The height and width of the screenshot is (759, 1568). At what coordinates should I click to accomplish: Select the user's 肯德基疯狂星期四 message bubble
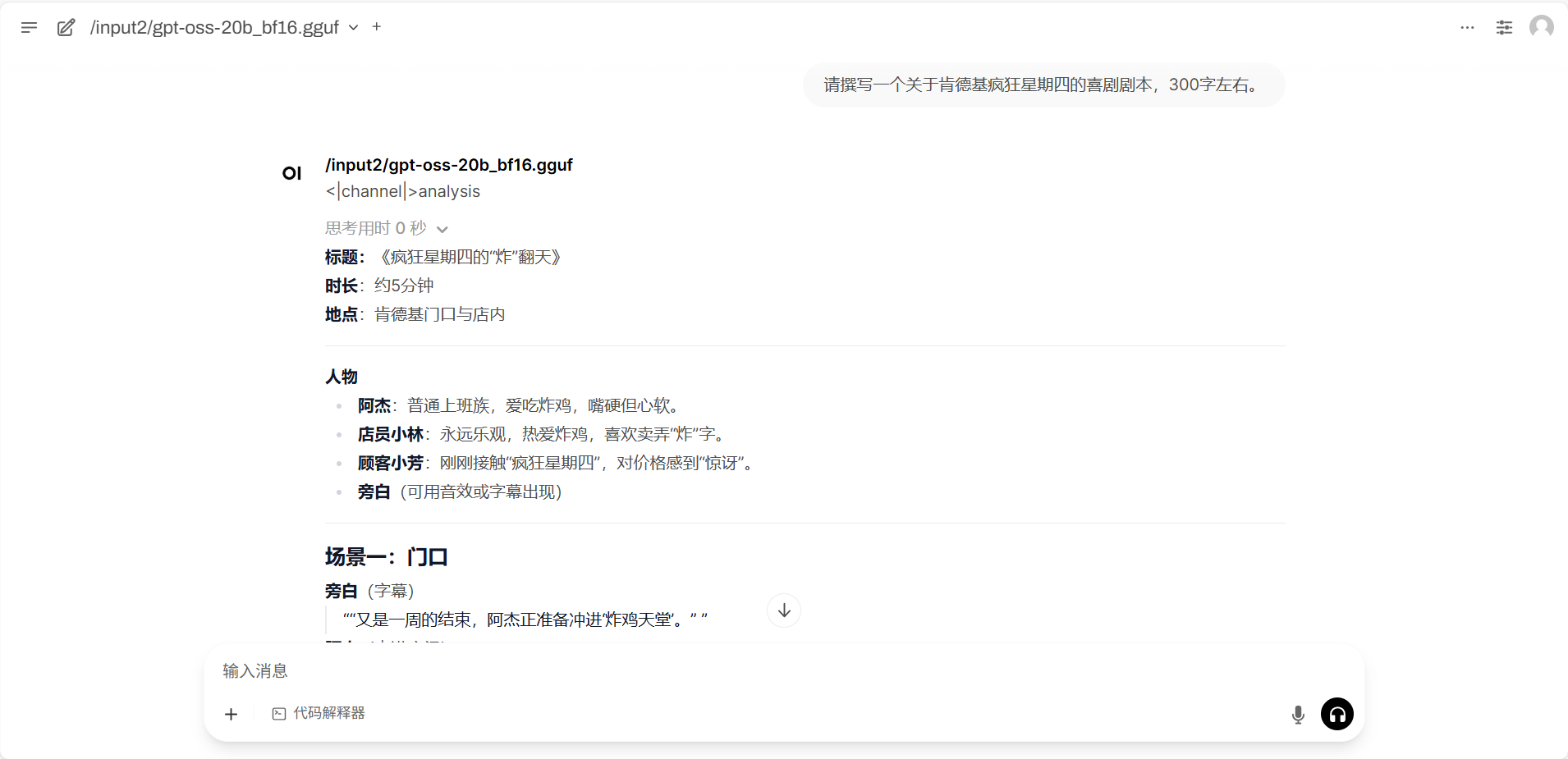(1043, 85)
